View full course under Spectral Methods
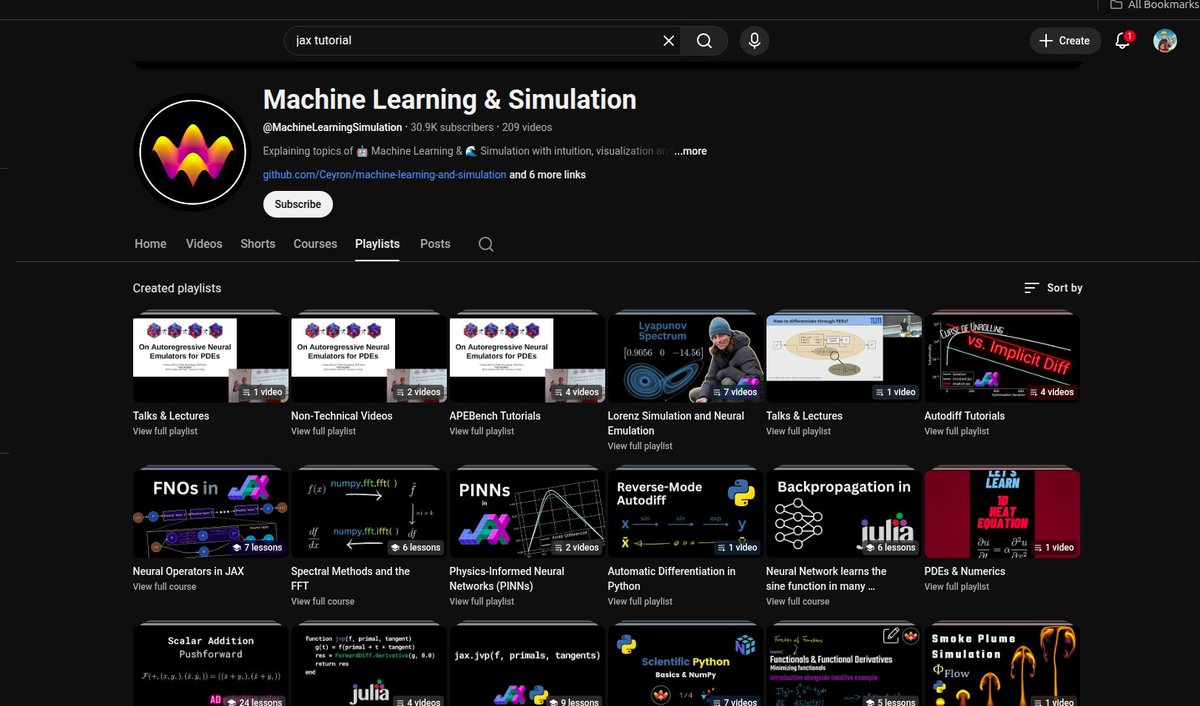The width and height of the screenshot is (1200, 706). (x=323, y=601)
